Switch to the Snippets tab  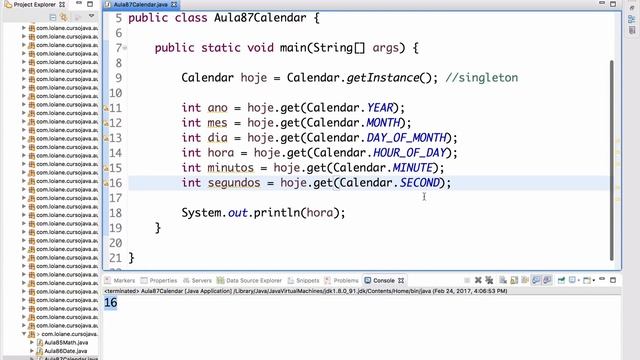tap(303, 280)
